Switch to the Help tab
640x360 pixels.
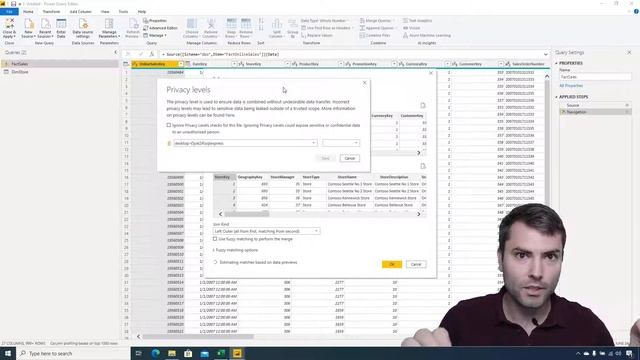142,11
